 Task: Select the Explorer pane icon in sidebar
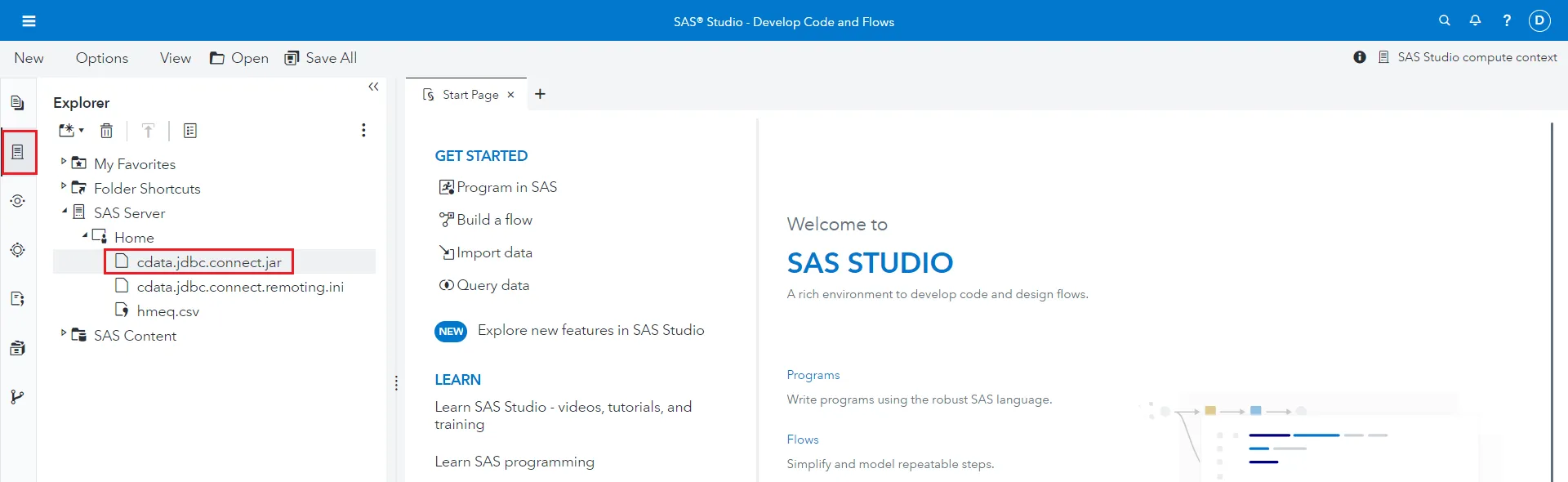[18, 152]
